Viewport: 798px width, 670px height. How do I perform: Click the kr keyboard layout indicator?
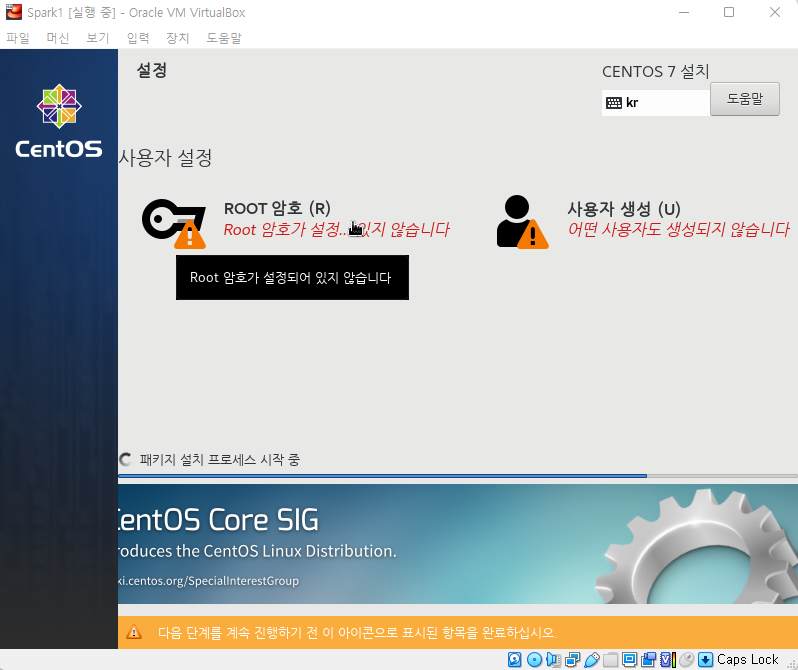coord(656,103)
